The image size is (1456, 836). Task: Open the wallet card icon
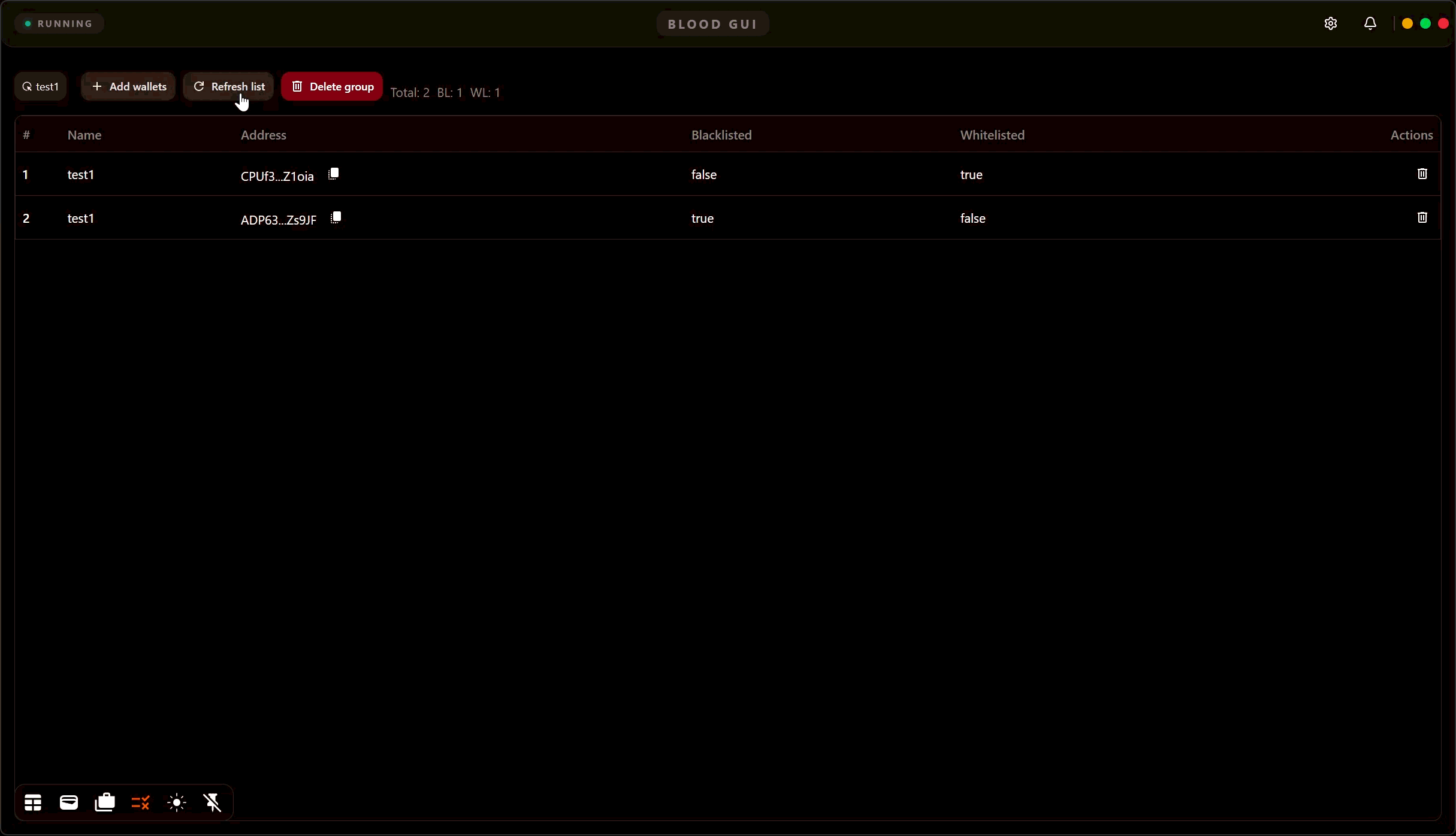pyautogui.click(x=69, y=802)
